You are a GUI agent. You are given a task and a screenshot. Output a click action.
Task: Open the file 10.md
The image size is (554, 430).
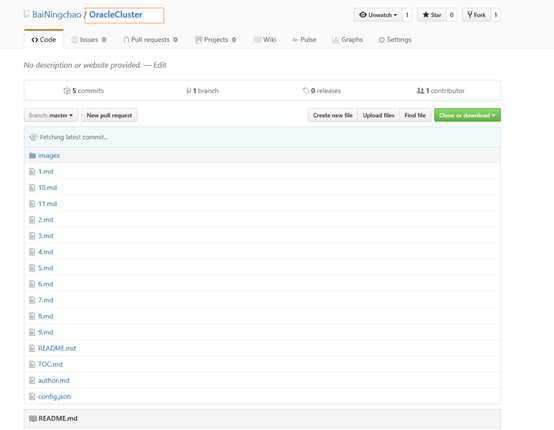click(x=47, y=188)
